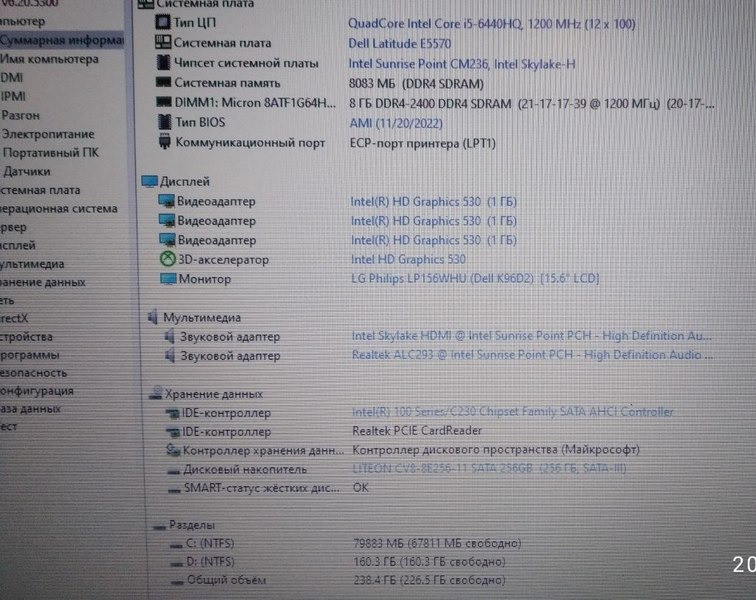Screen dimensions: 756x600
Task: Click the memory icon beside Системная память
Action: click(163, 82)
